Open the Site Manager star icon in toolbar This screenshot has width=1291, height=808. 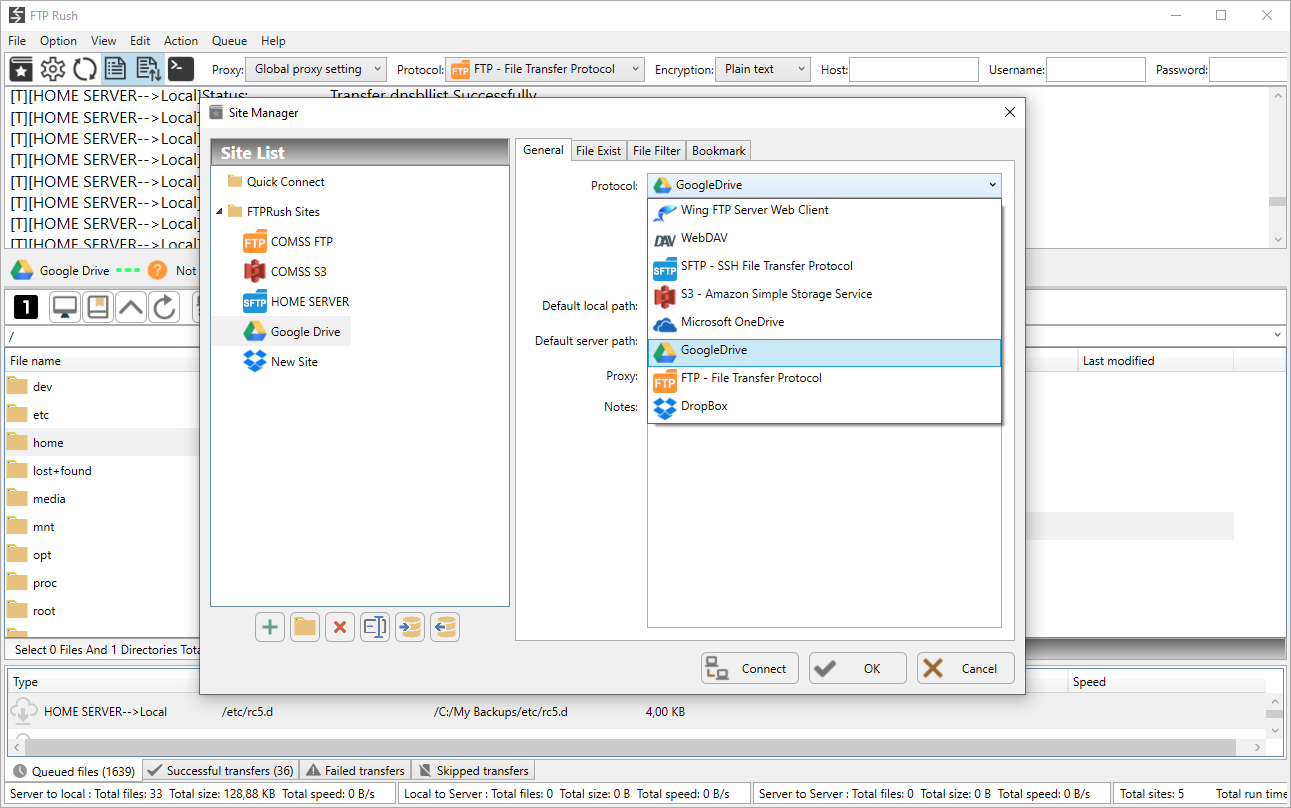point(21,69)
